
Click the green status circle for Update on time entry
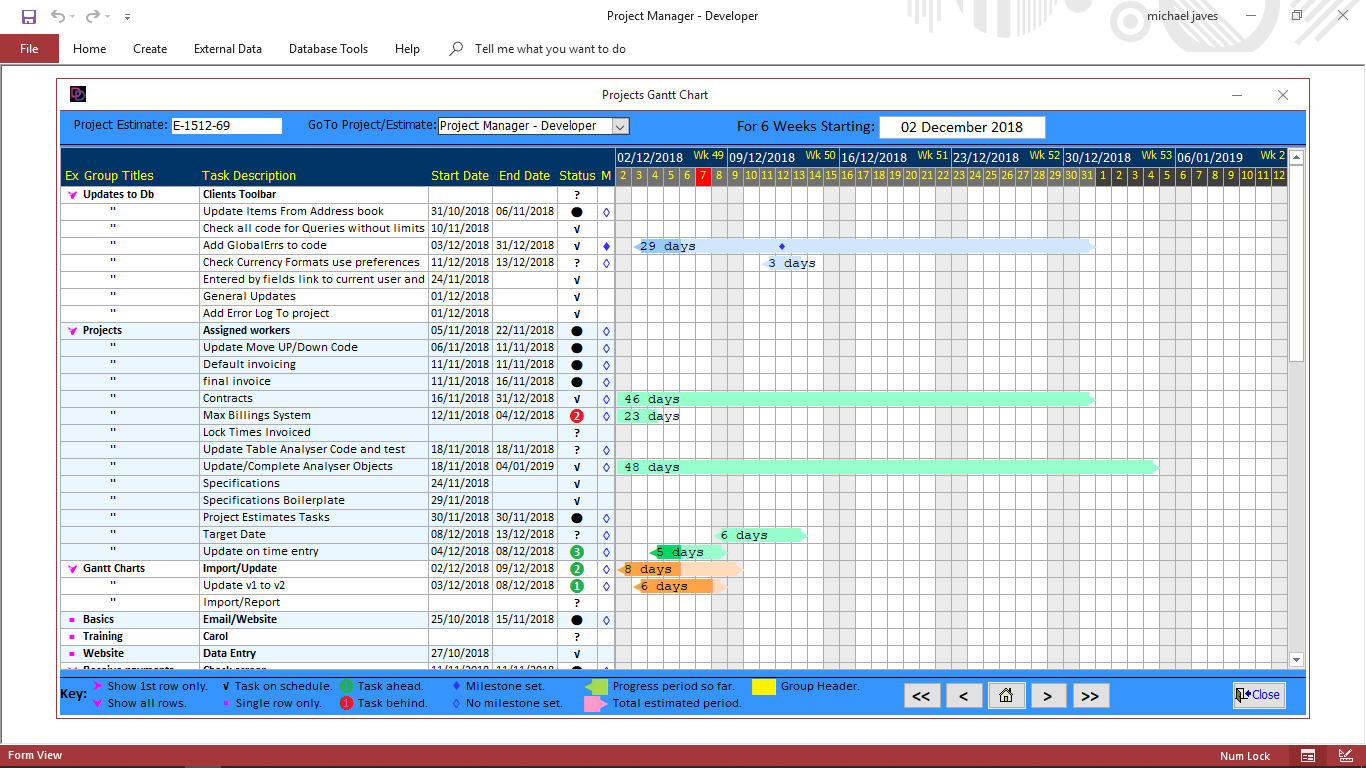[x=576, y=552]
